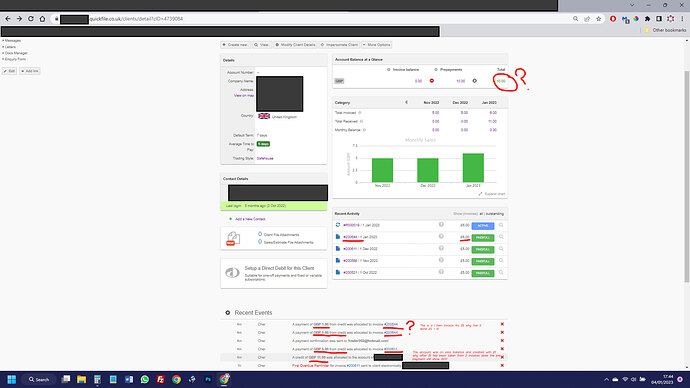Delete the first Recent Events entry with red X
This screenshot has width=690, height=388.
tap(502, 324)
